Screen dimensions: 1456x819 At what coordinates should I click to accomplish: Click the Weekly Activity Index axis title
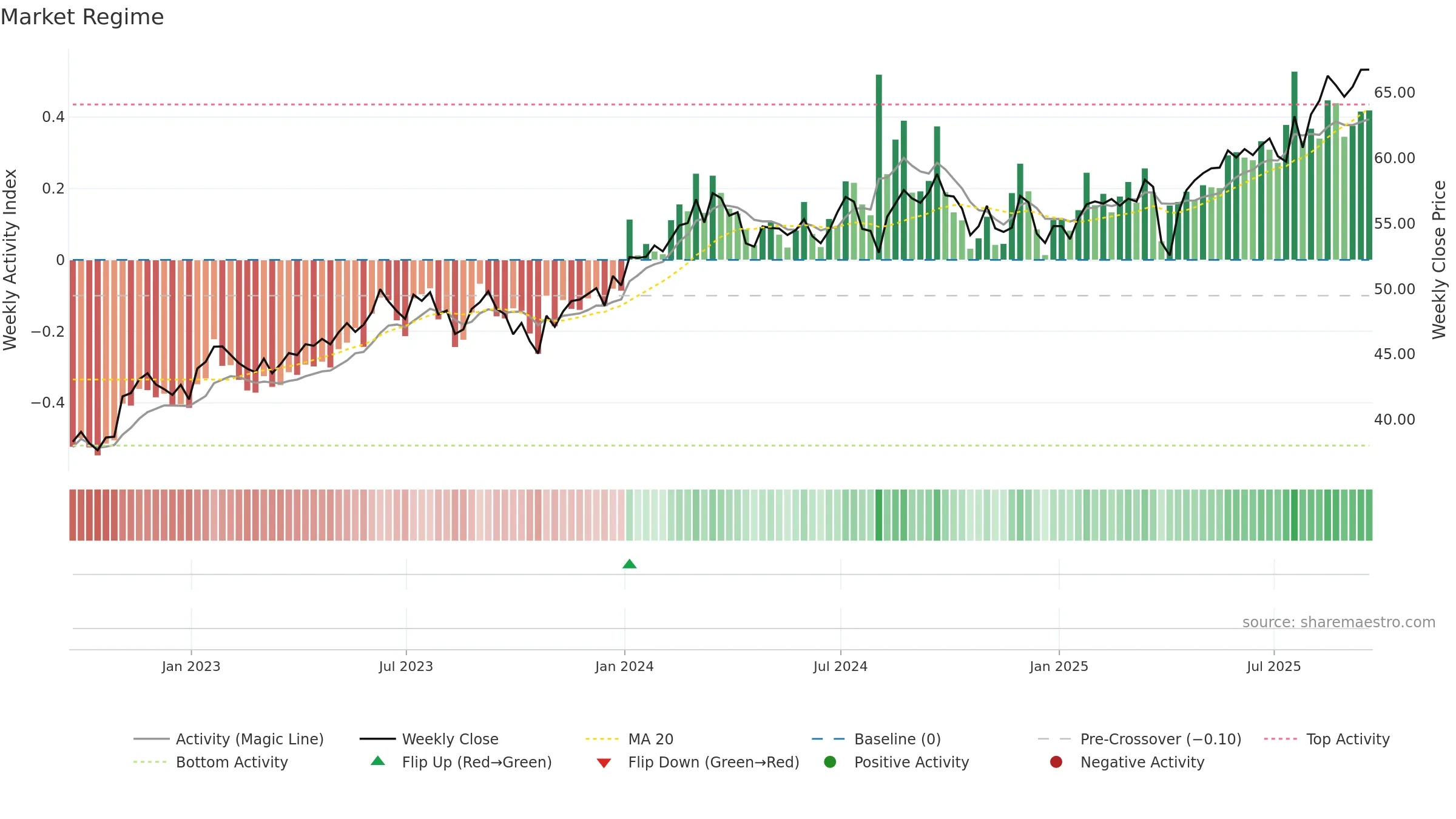(10, 260)
